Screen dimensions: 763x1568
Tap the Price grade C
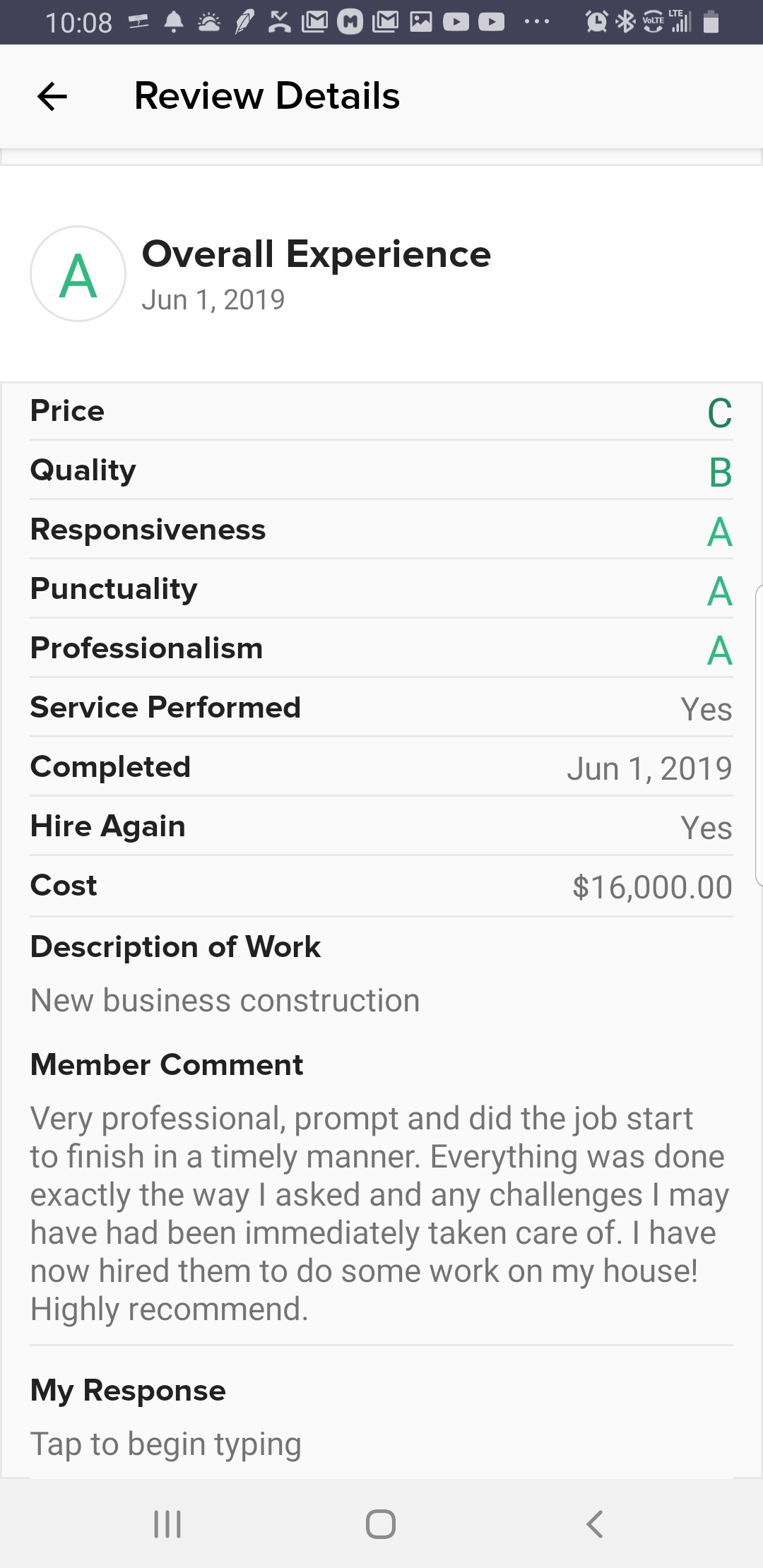point(719,413)
